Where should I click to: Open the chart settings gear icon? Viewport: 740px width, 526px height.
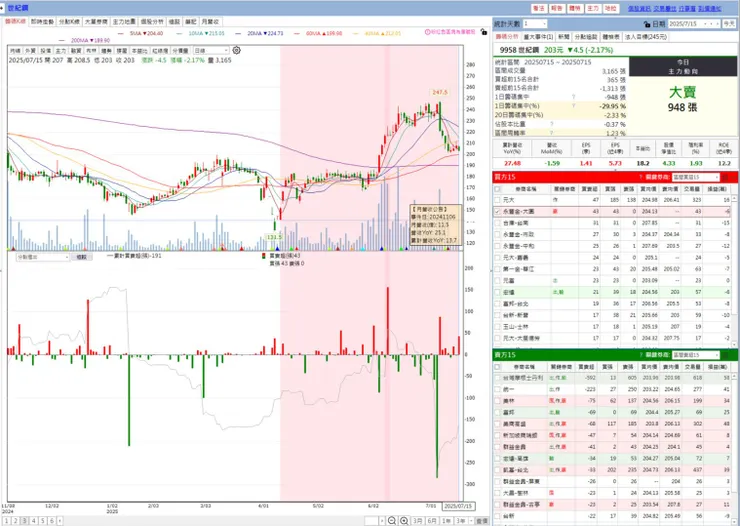coord(236,50)
